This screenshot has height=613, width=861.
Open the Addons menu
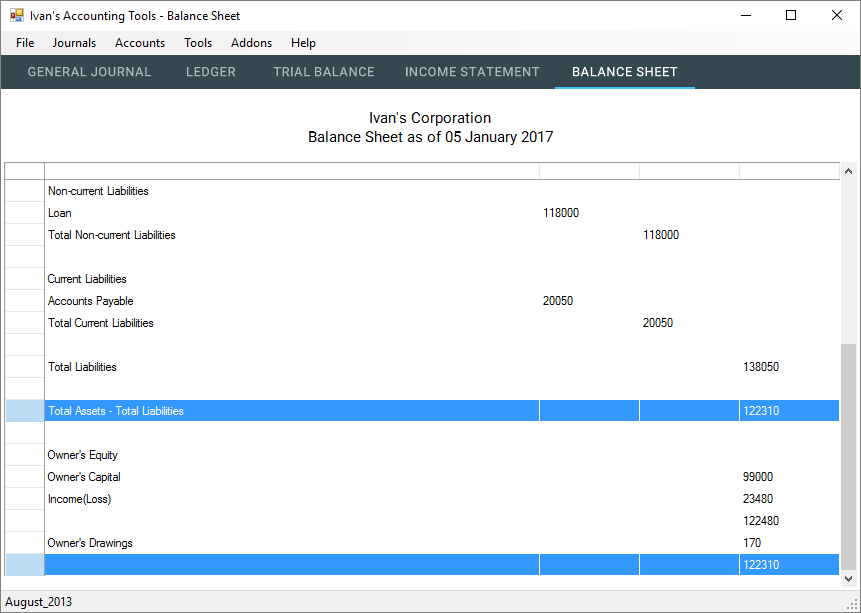pyautogui.click(x=251, y=43)
